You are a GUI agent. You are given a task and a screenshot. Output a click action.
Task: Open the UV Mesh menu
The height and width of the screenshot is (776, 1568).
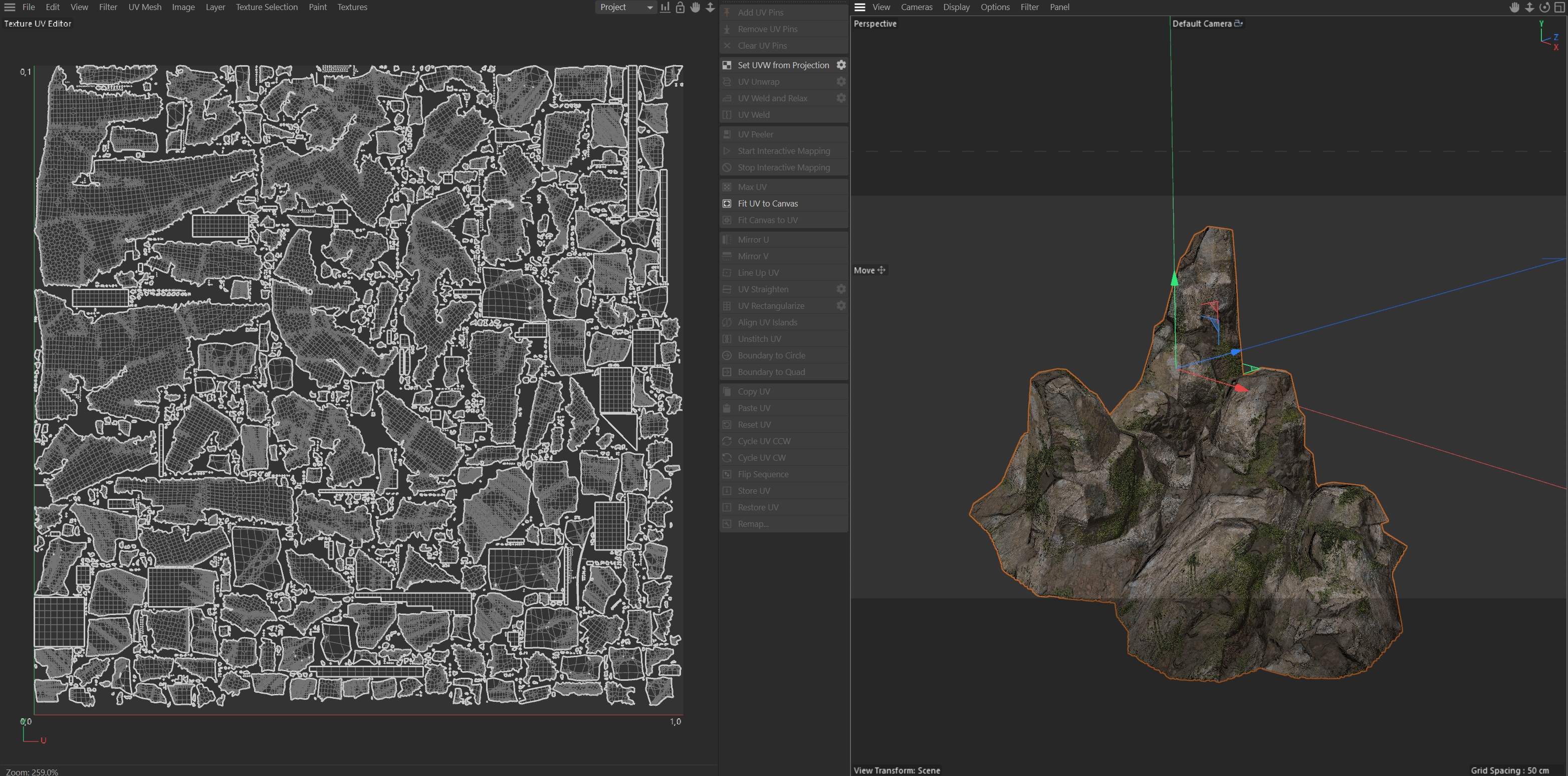145,8
